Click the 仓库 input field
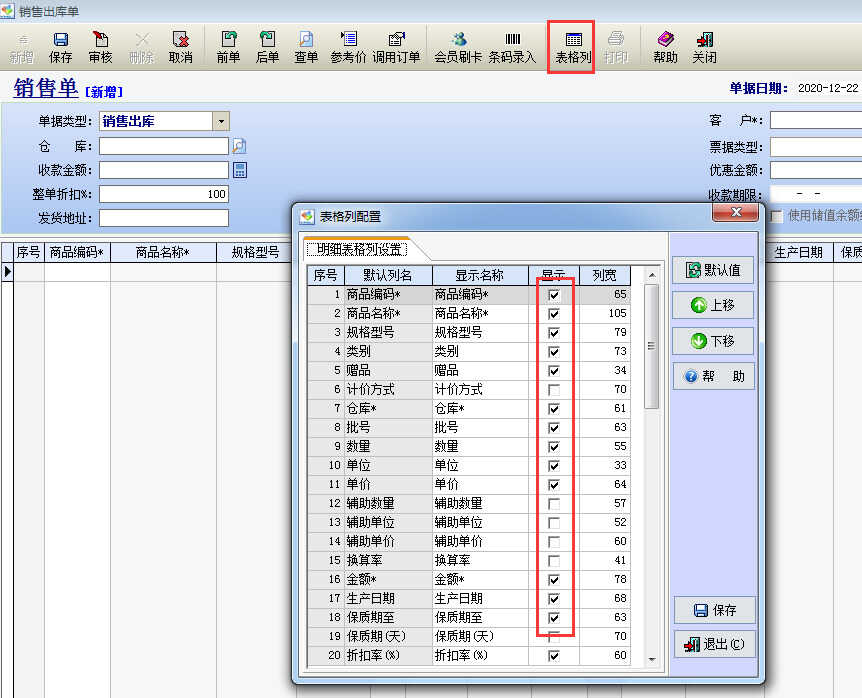862x698 pixels. click(x=164, y=146)
